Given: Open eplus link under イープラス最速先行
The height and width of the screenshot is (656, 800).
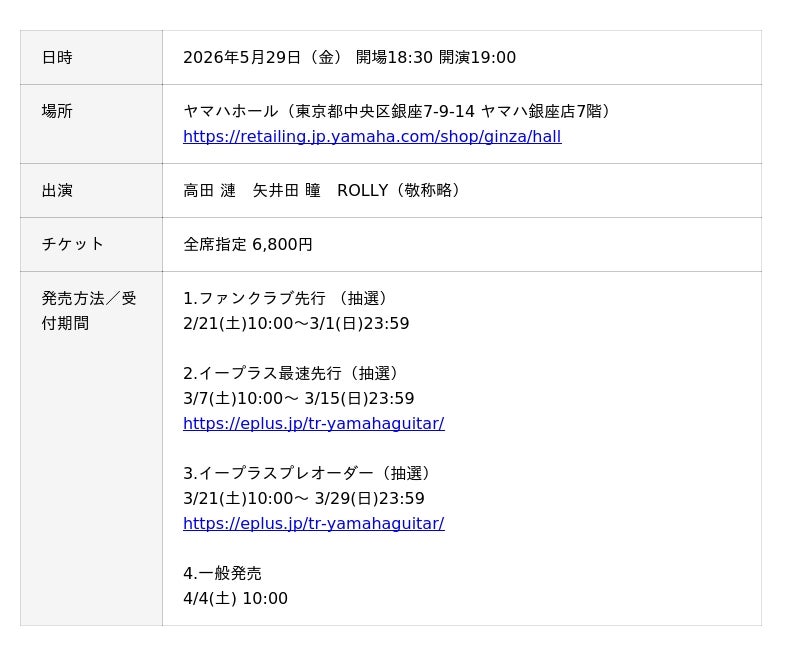Looking at the screenshot, I should tap(313, 424).
